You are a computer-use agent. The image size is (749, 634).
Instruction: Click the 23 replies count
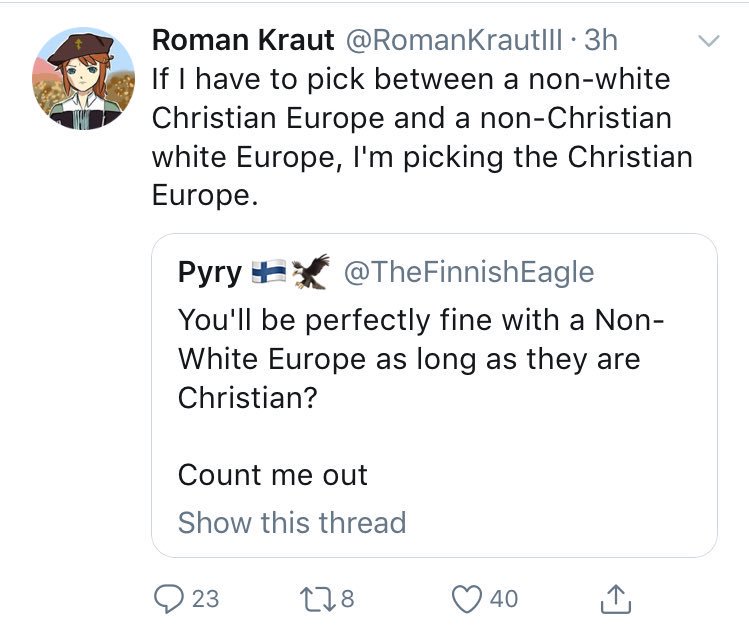coord(204,598)
